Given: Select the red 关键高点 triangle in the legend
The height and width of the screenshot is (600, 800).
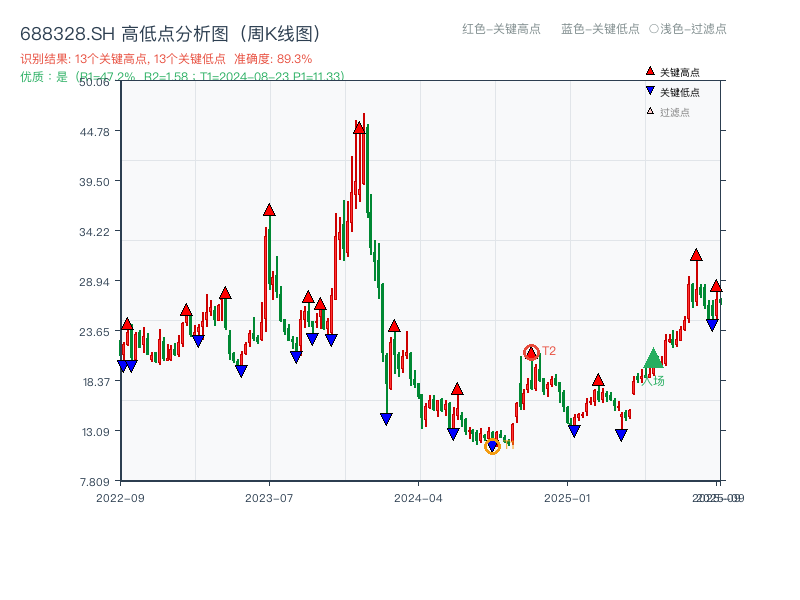Looking at the screenshot, I should pos(650,71).
